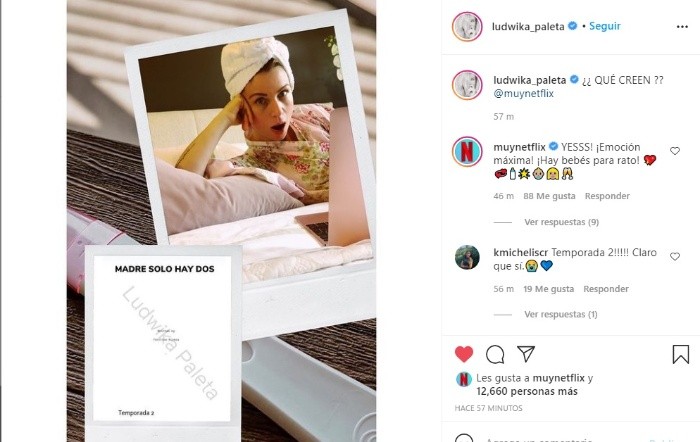
Task: Like the muynetflix comment heart
Action: [675, 151]
